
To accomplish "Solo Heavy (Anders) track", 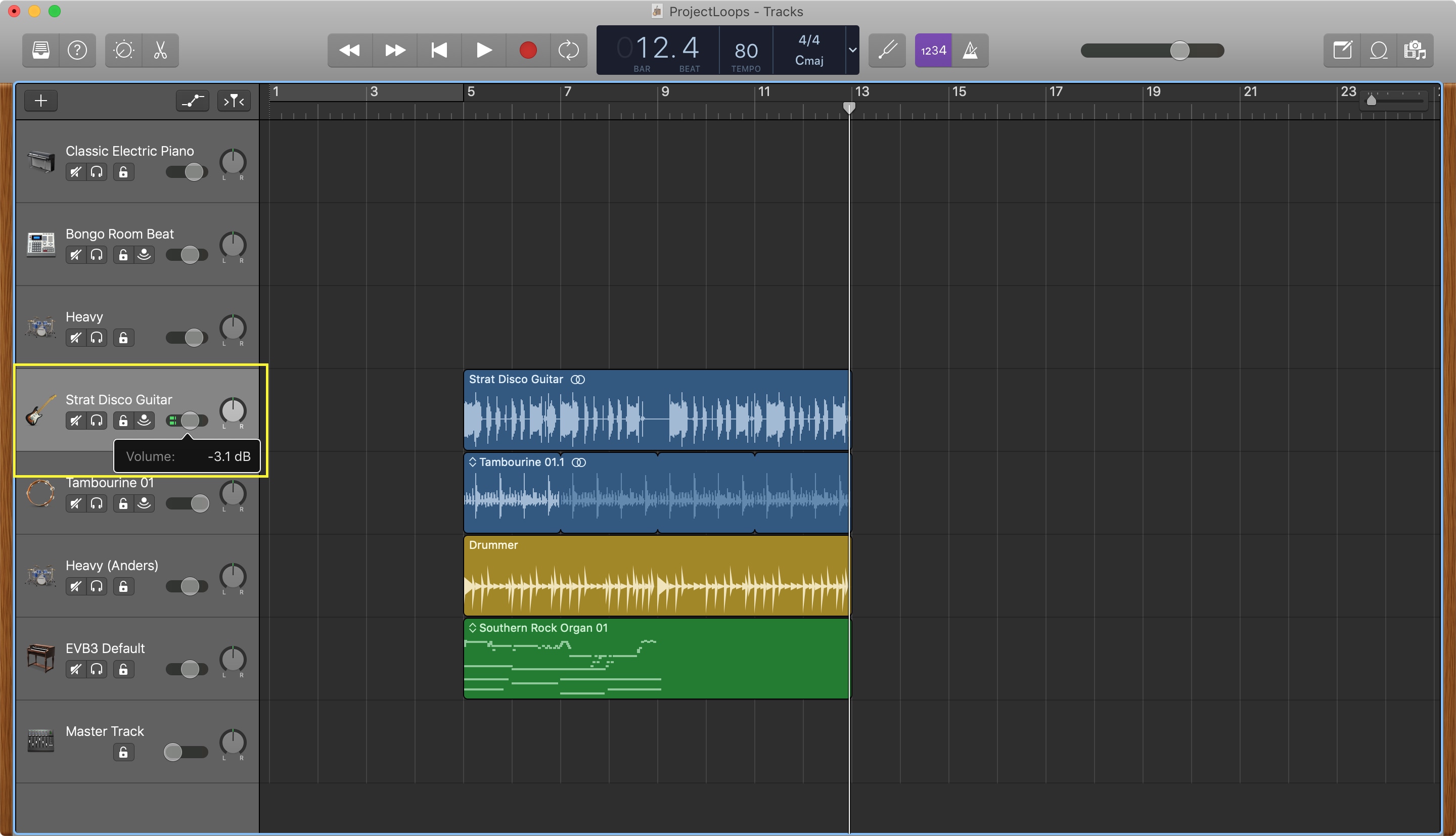I will (97, 586).
